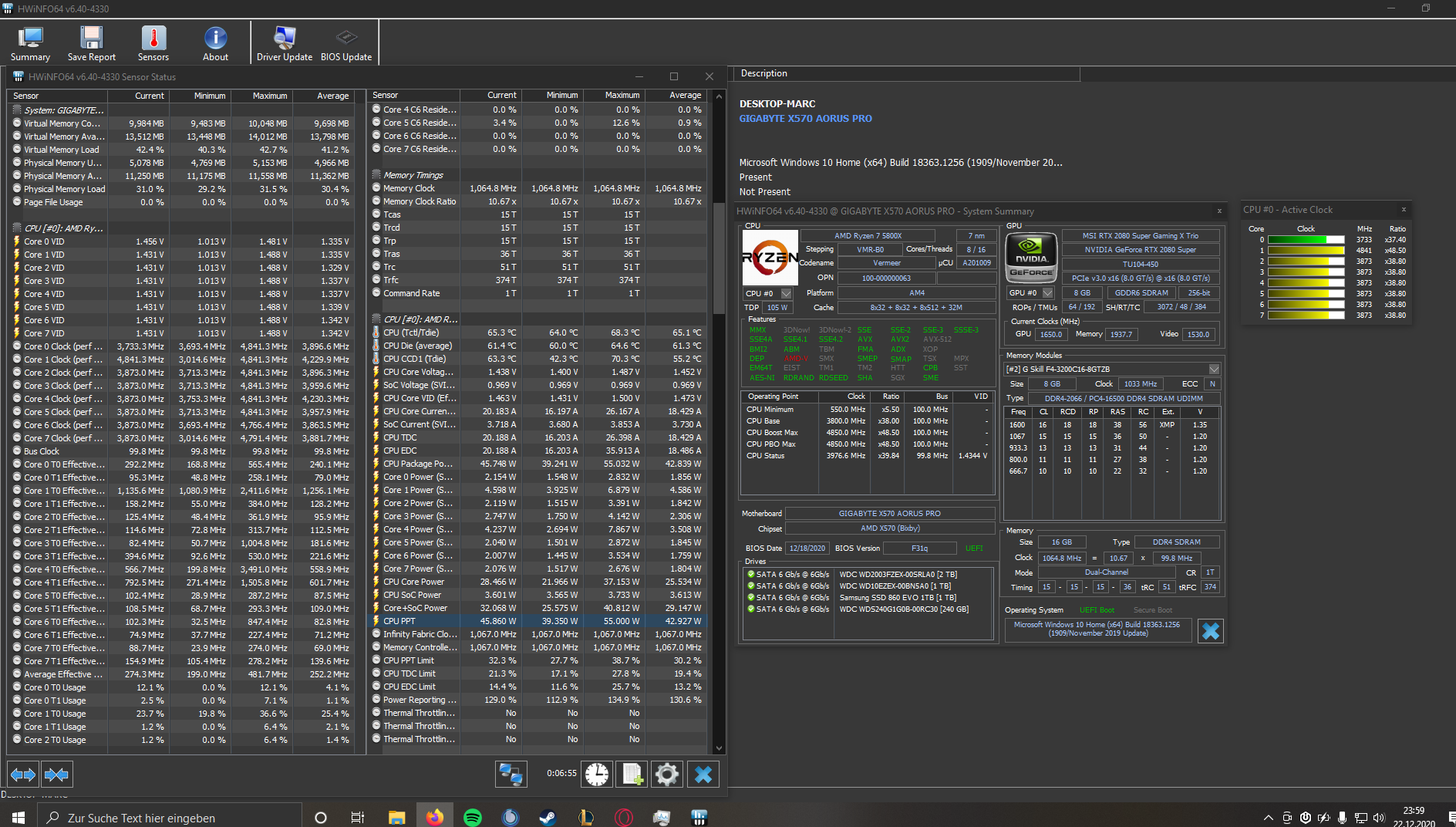This screenshot has width=1456, height=827.
Task: Click the Minimum column header in the left pane
Action: pos(200,96)
